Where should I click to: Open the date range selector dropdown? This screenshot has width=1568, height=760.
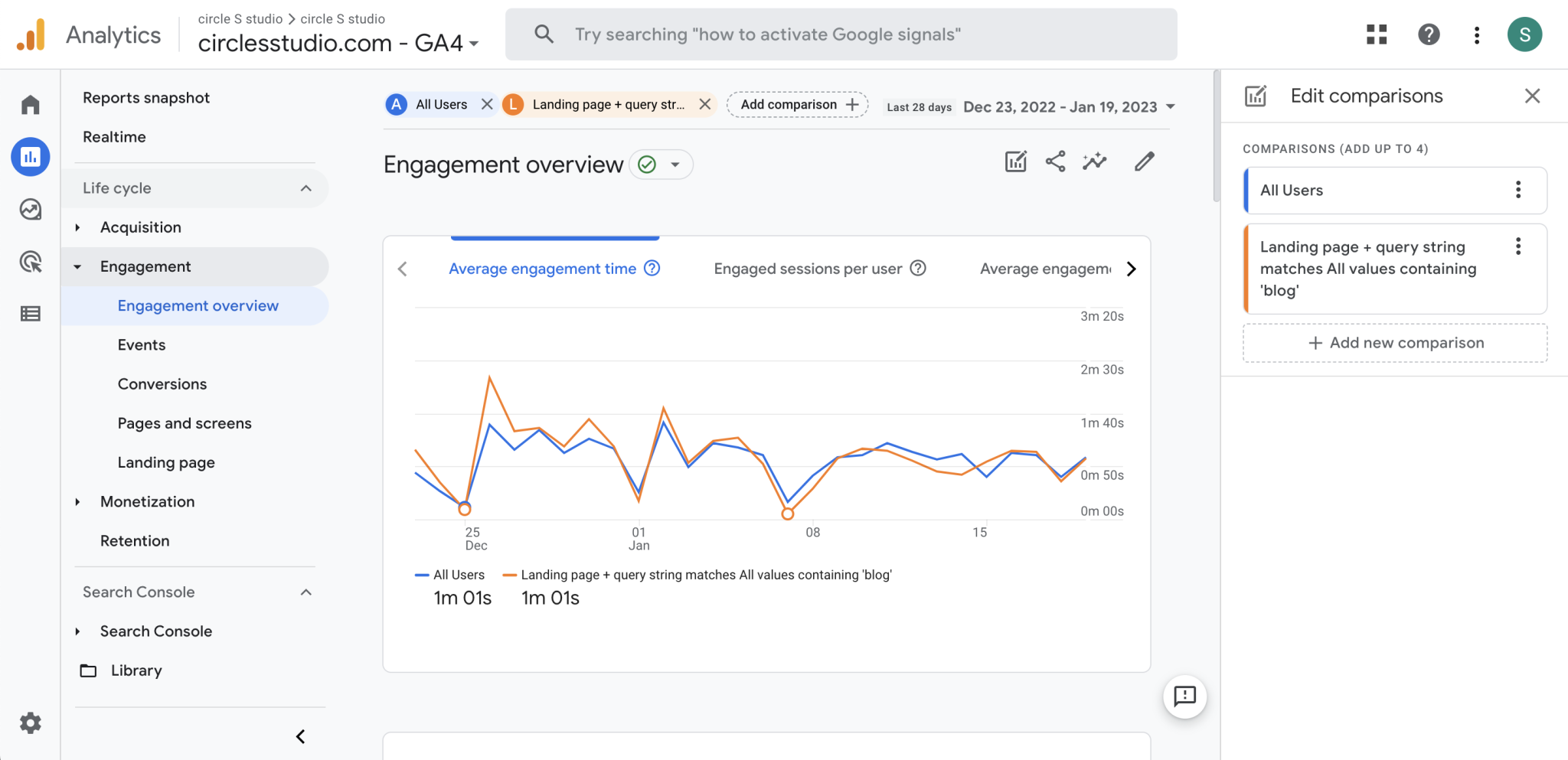point(1171,106)
